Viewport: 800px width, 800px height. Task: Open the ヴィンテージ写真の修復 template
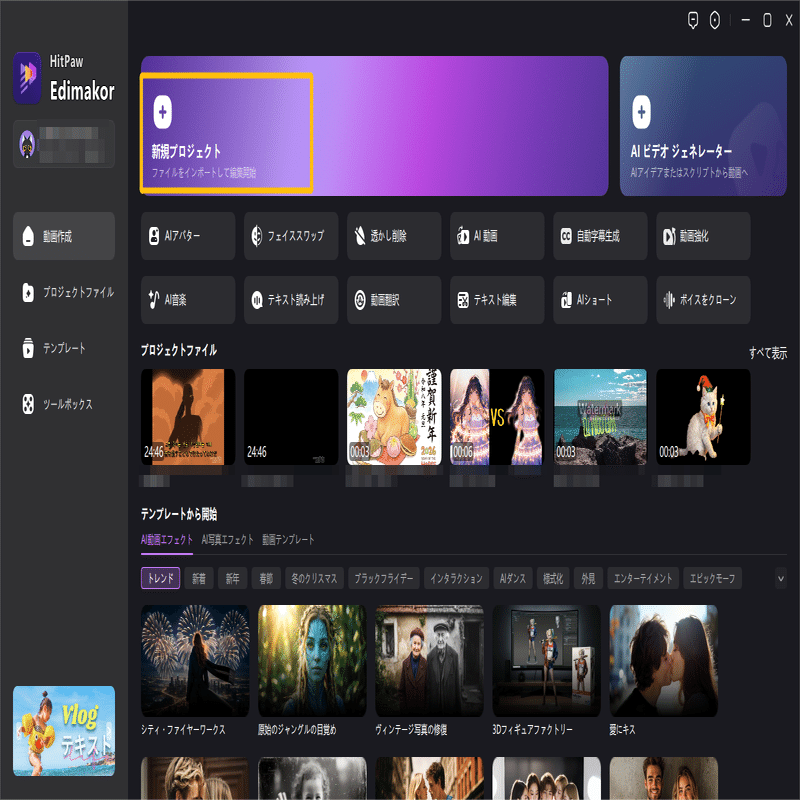pyautogui.click(x=429, y=661)
